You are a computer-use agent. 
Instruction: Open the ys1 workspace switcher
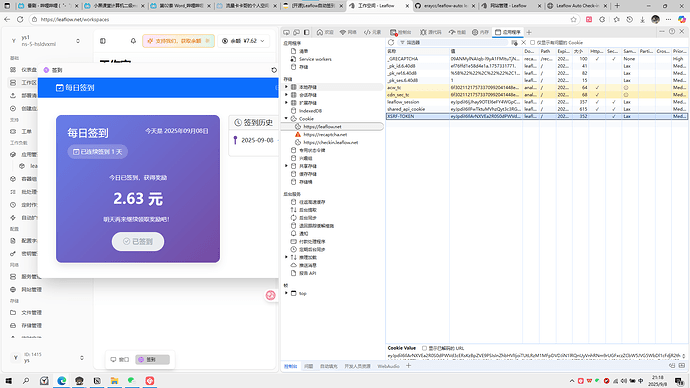click(x=45, y=41)
